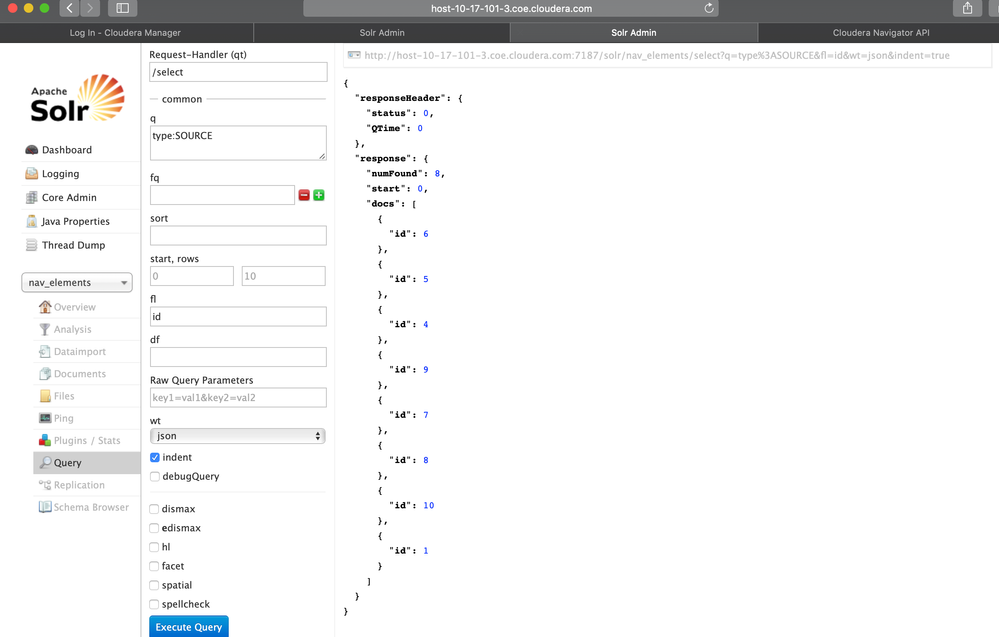Click the "numFound" value 8
The width and height of the screenshot is (999, 637).
pos(437,173)
